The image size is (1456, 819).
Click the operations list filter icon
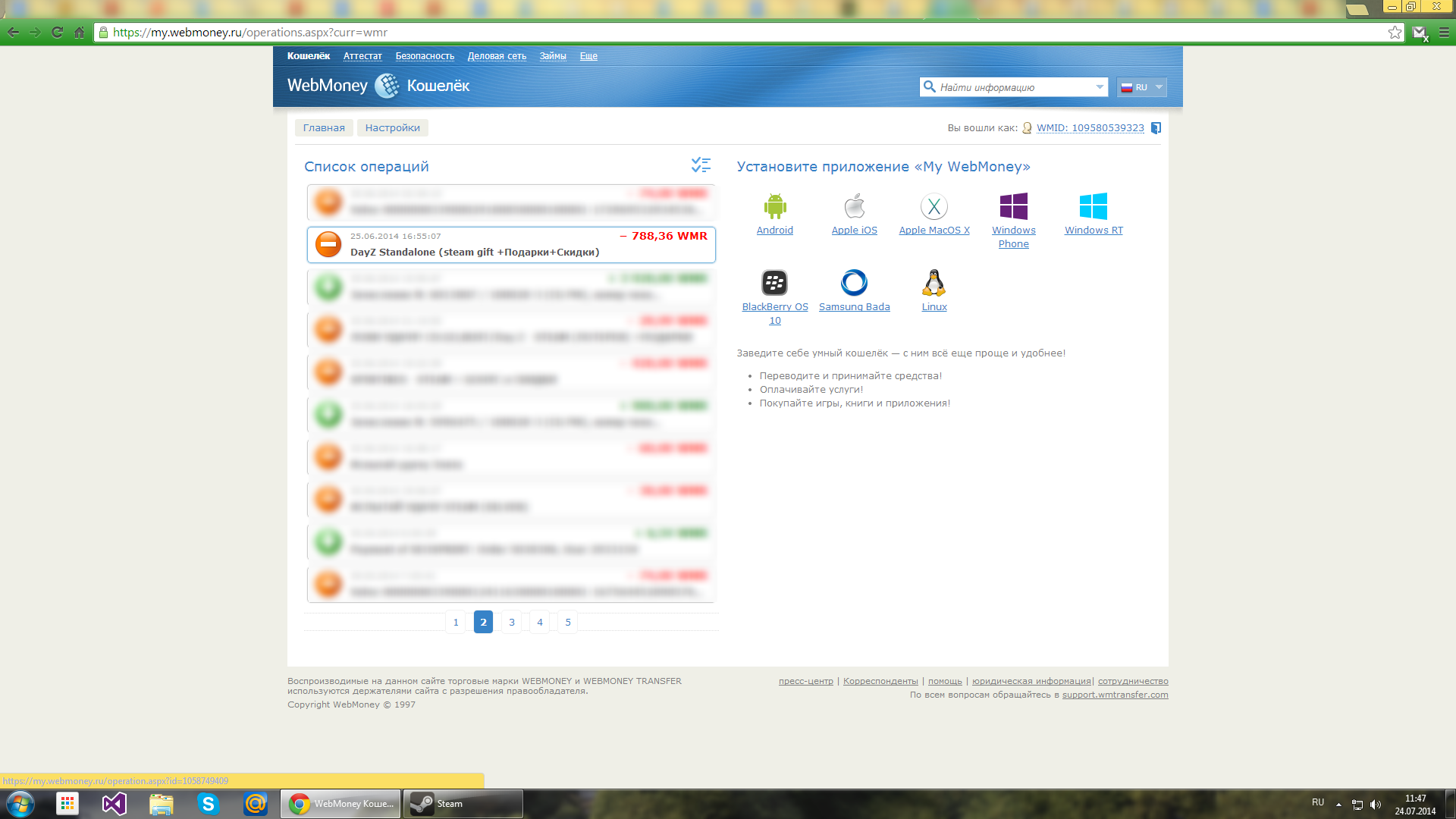click(701, 165)
